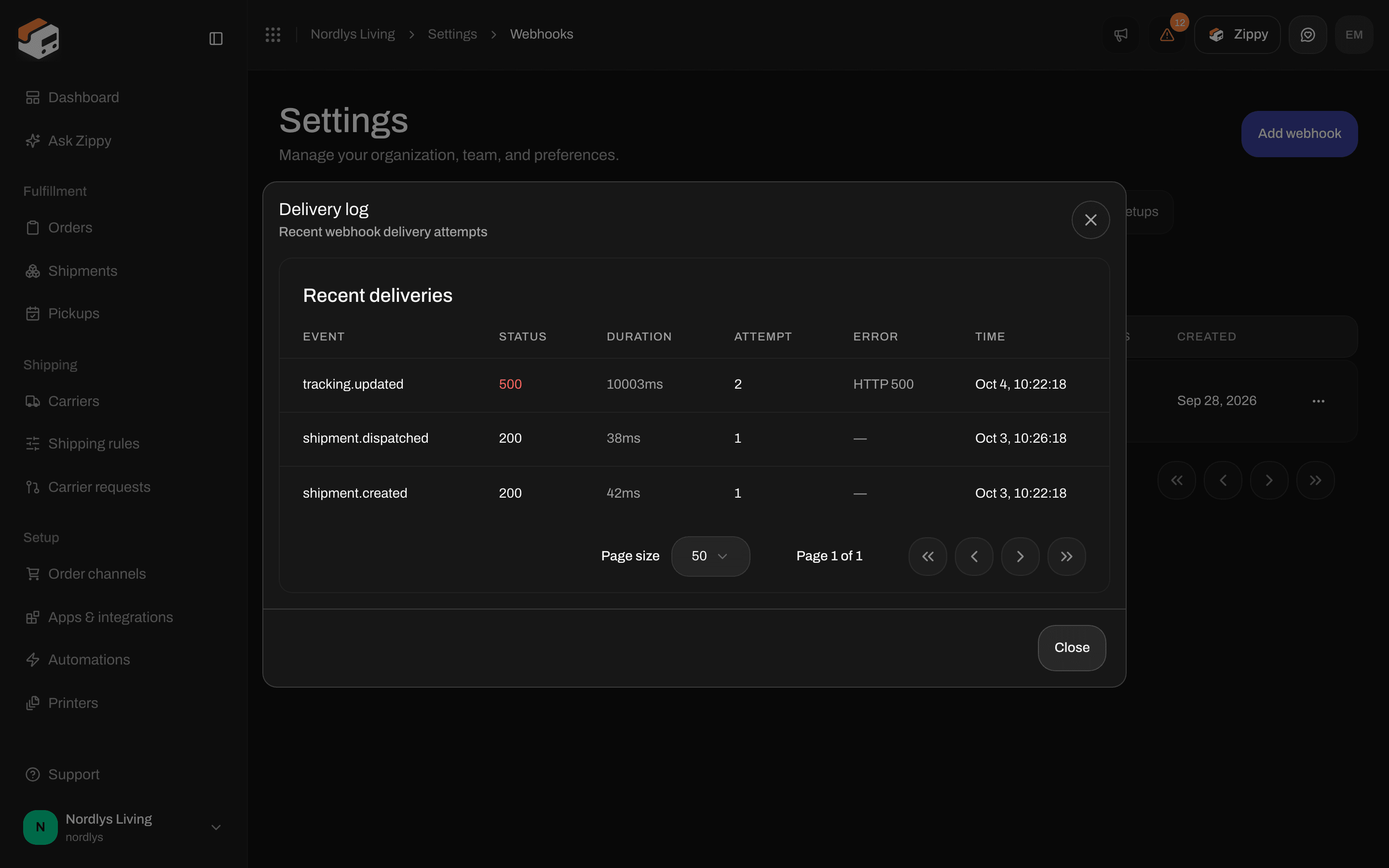Open Automations in the sidebar

click(x=124, y=660)
